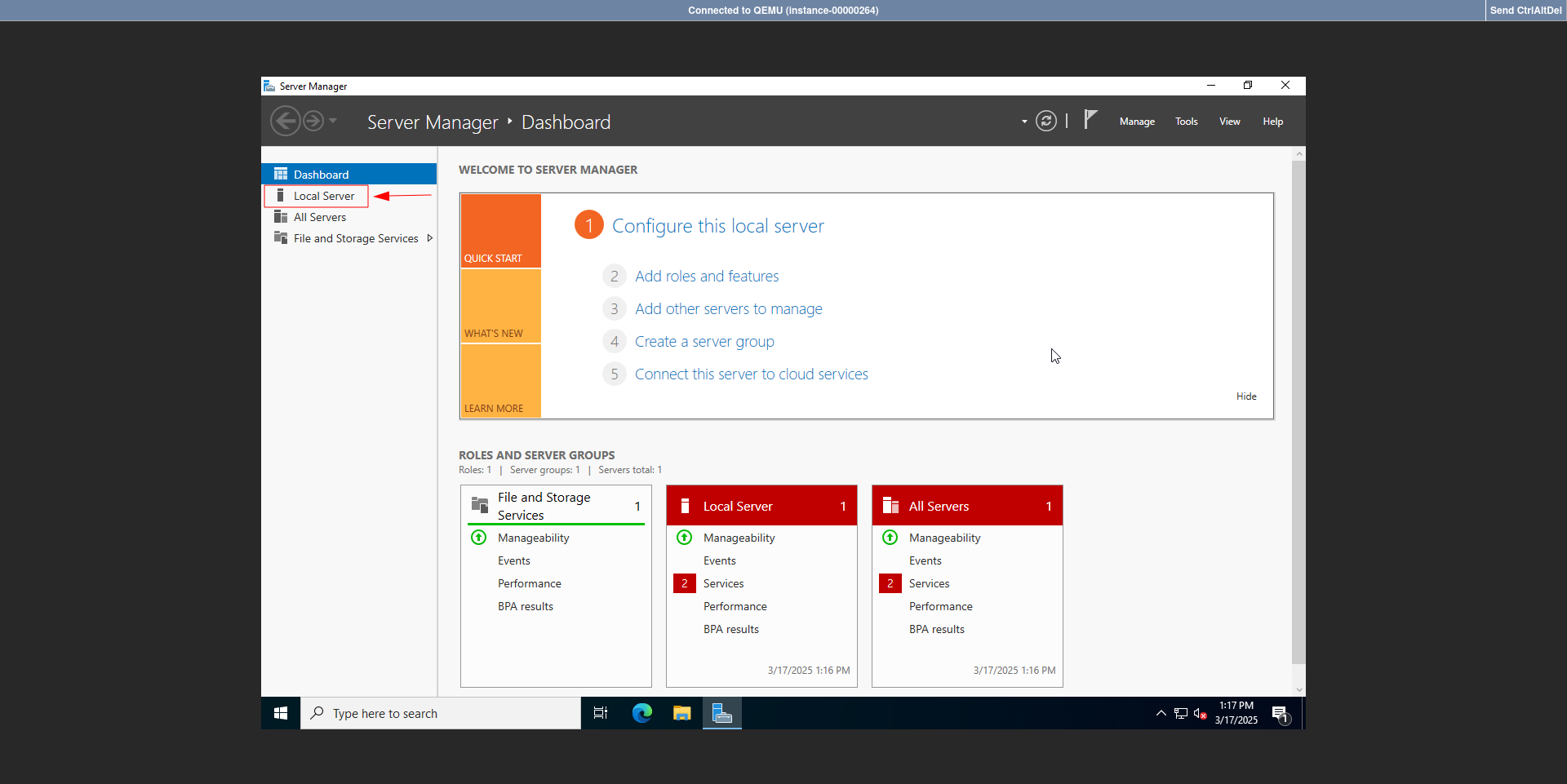Click Add other servers to manage link
1567x784 pixels.
(x=729, y=309)
